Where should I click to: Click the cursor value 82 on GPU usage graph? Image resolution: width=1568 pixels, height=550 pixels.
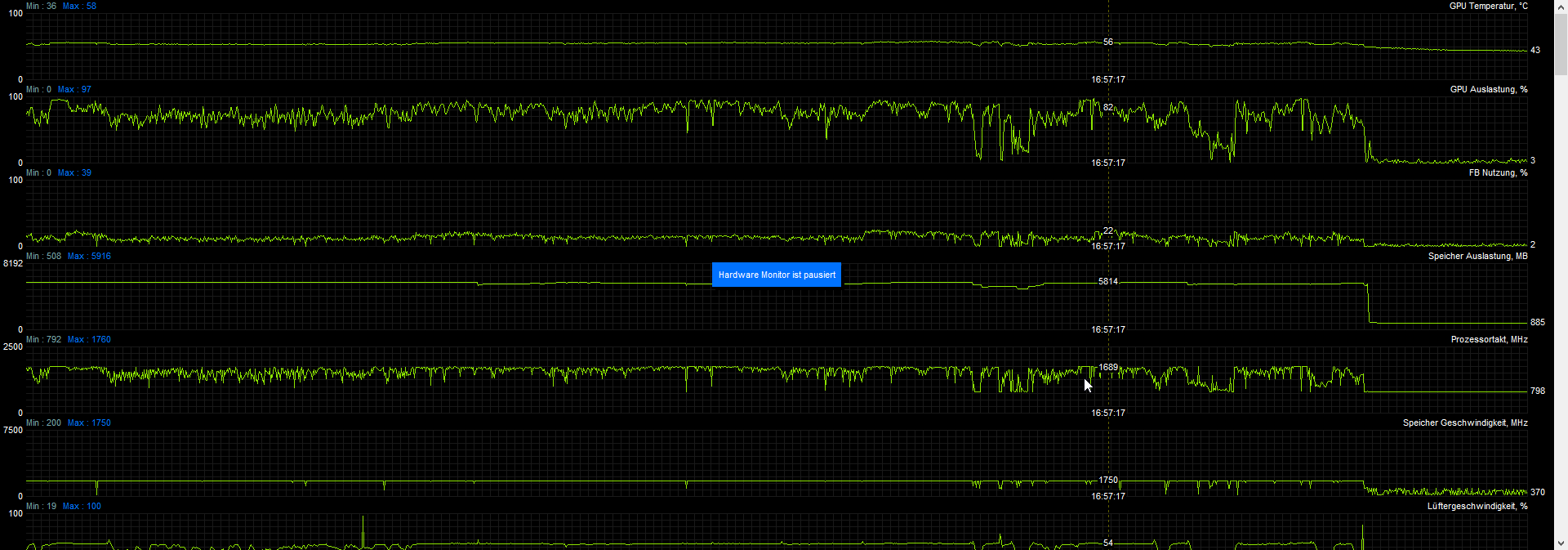[x=1108, y=107]
